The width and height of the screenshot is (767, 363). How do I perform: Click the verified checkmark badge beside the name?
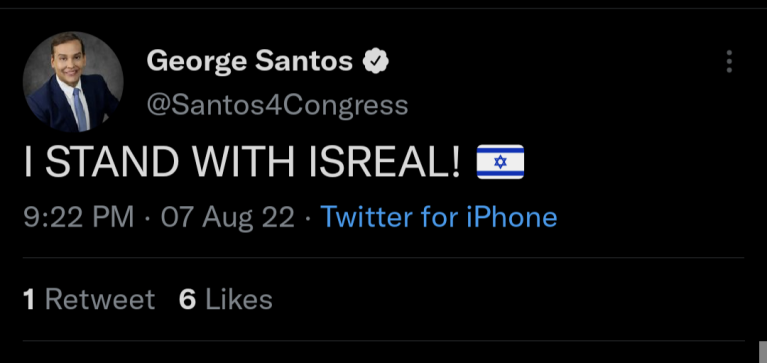pos(376,61)
